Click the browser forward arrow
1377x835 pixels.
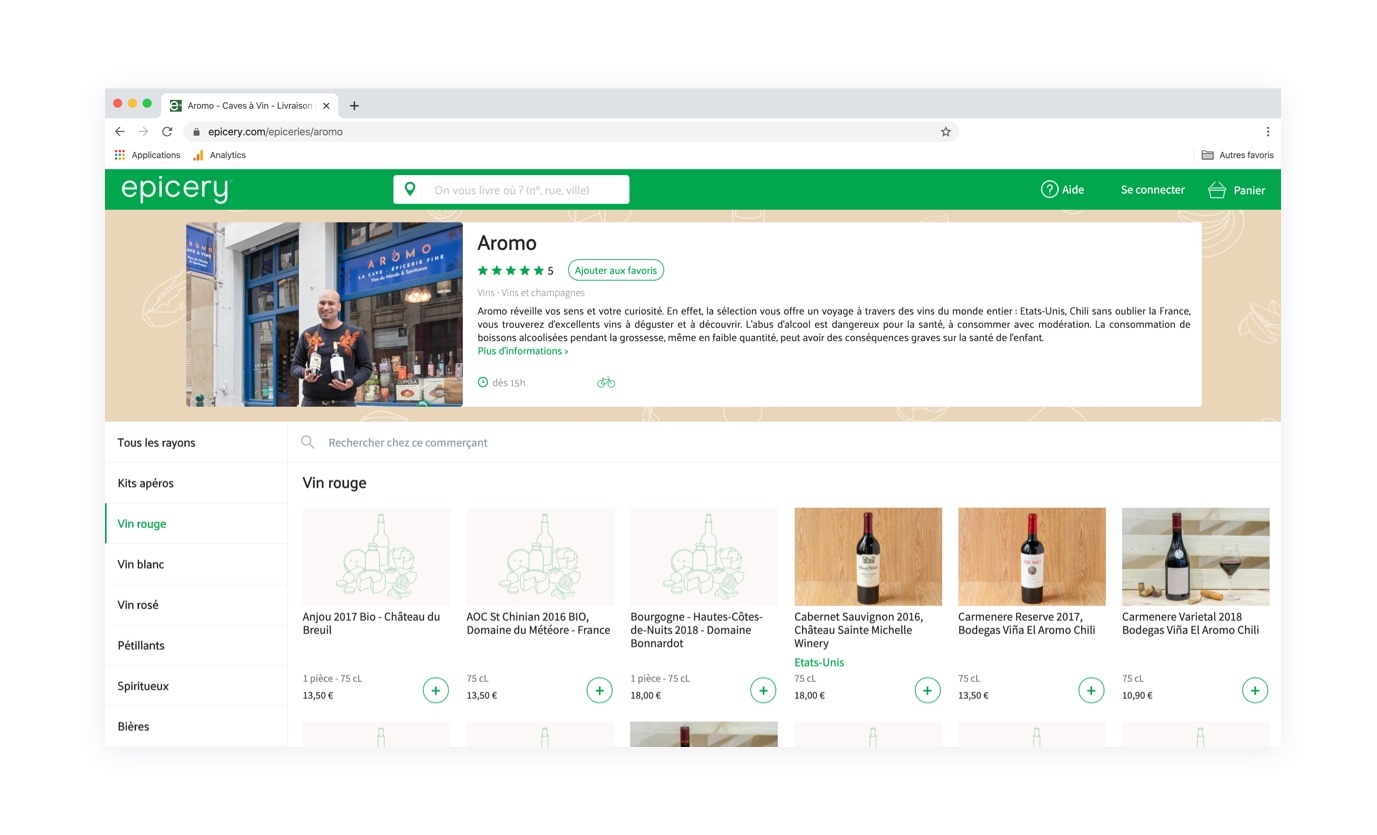click(x=143, y=131)
